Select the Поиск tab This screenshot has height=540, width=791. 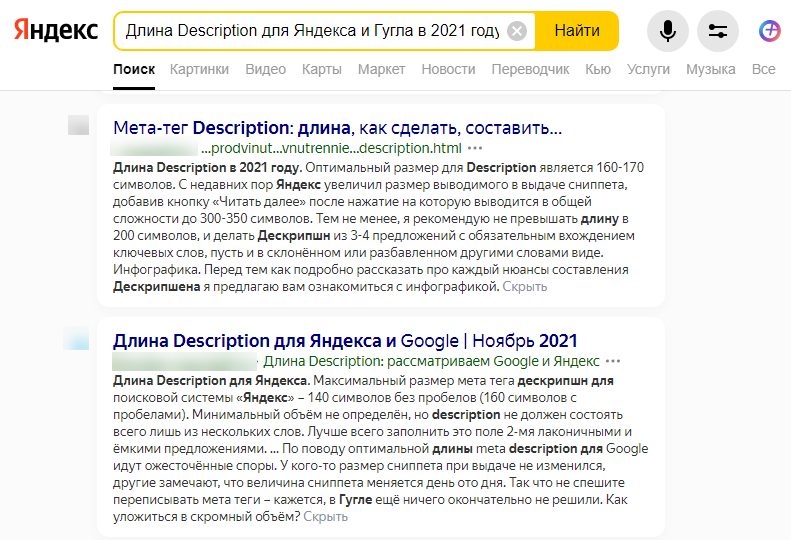(134, 69)
